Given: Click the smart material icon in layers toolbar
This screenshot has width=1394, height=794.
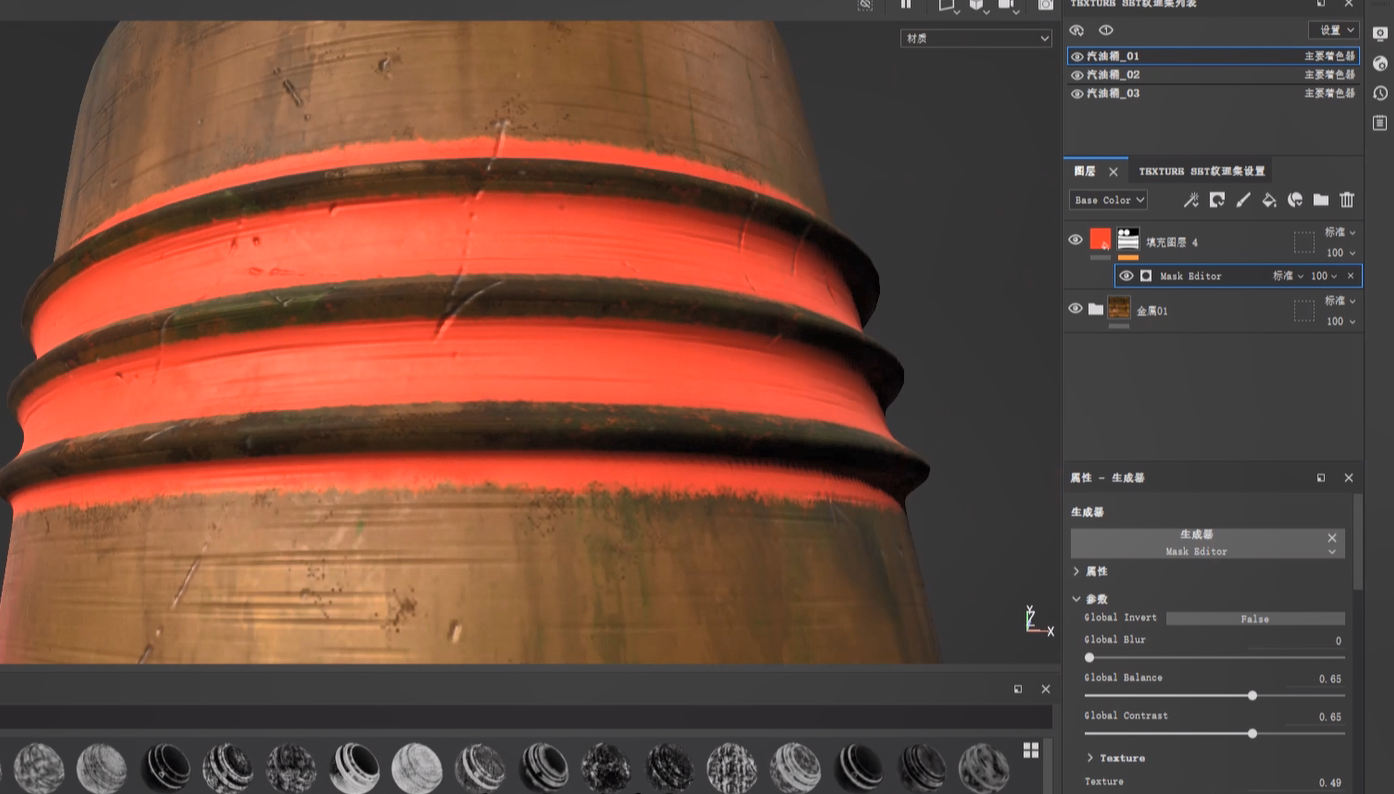Looking at the screenshot, I should (x=1295, y=200).
